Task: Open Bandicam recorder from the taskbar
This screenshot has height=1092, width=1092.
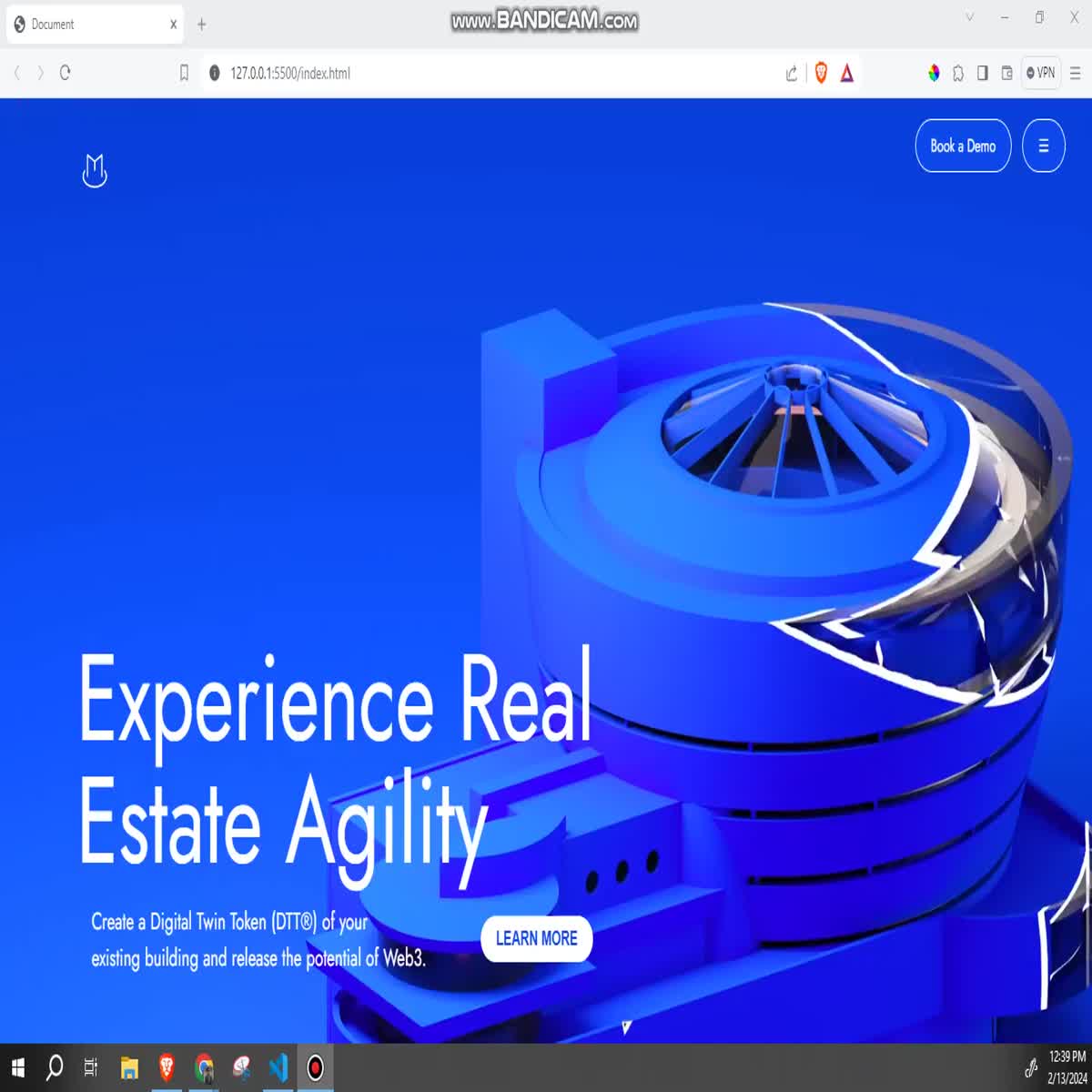Action: [x=316, y=1067]
